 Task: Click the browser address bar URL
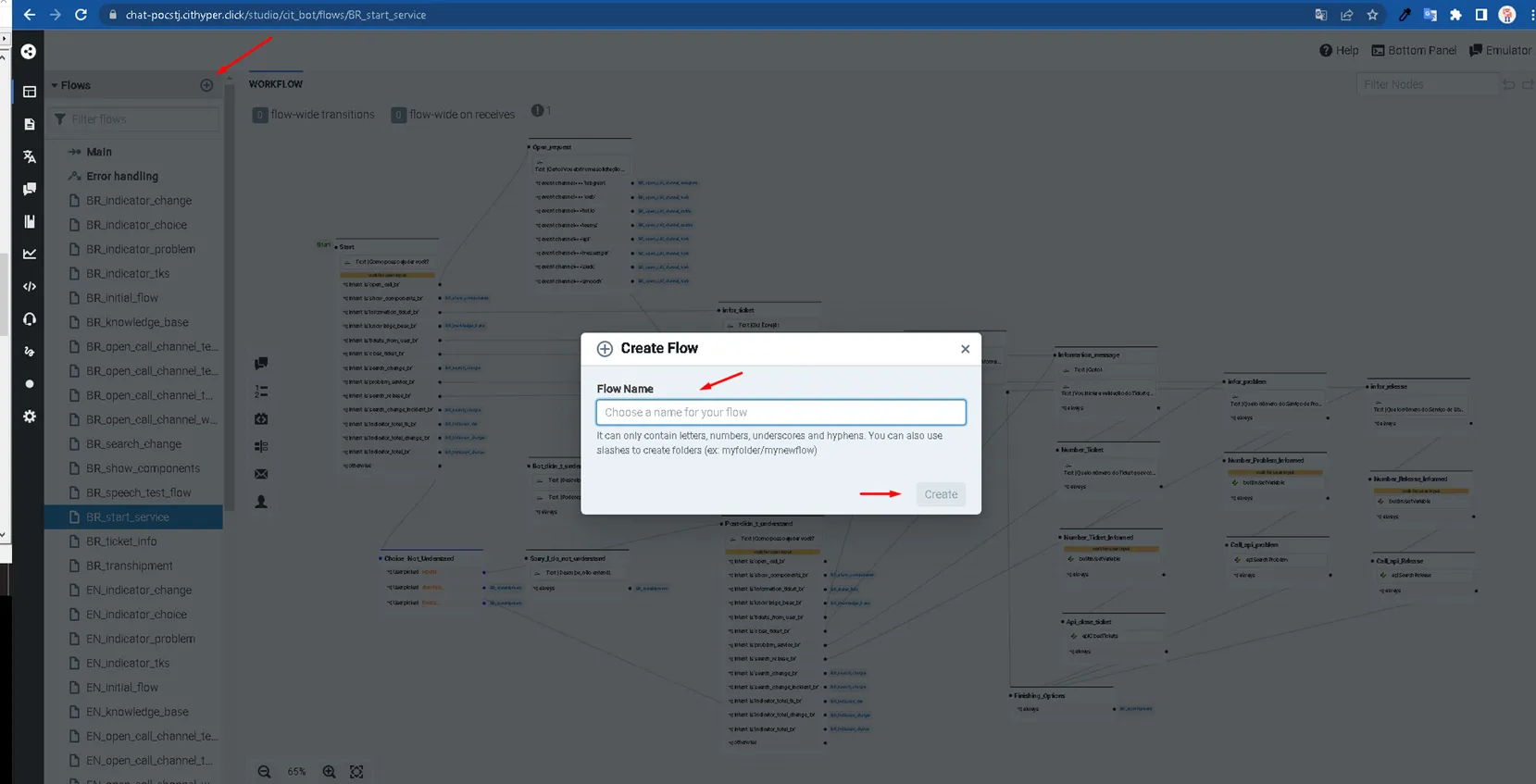point(276,15)
